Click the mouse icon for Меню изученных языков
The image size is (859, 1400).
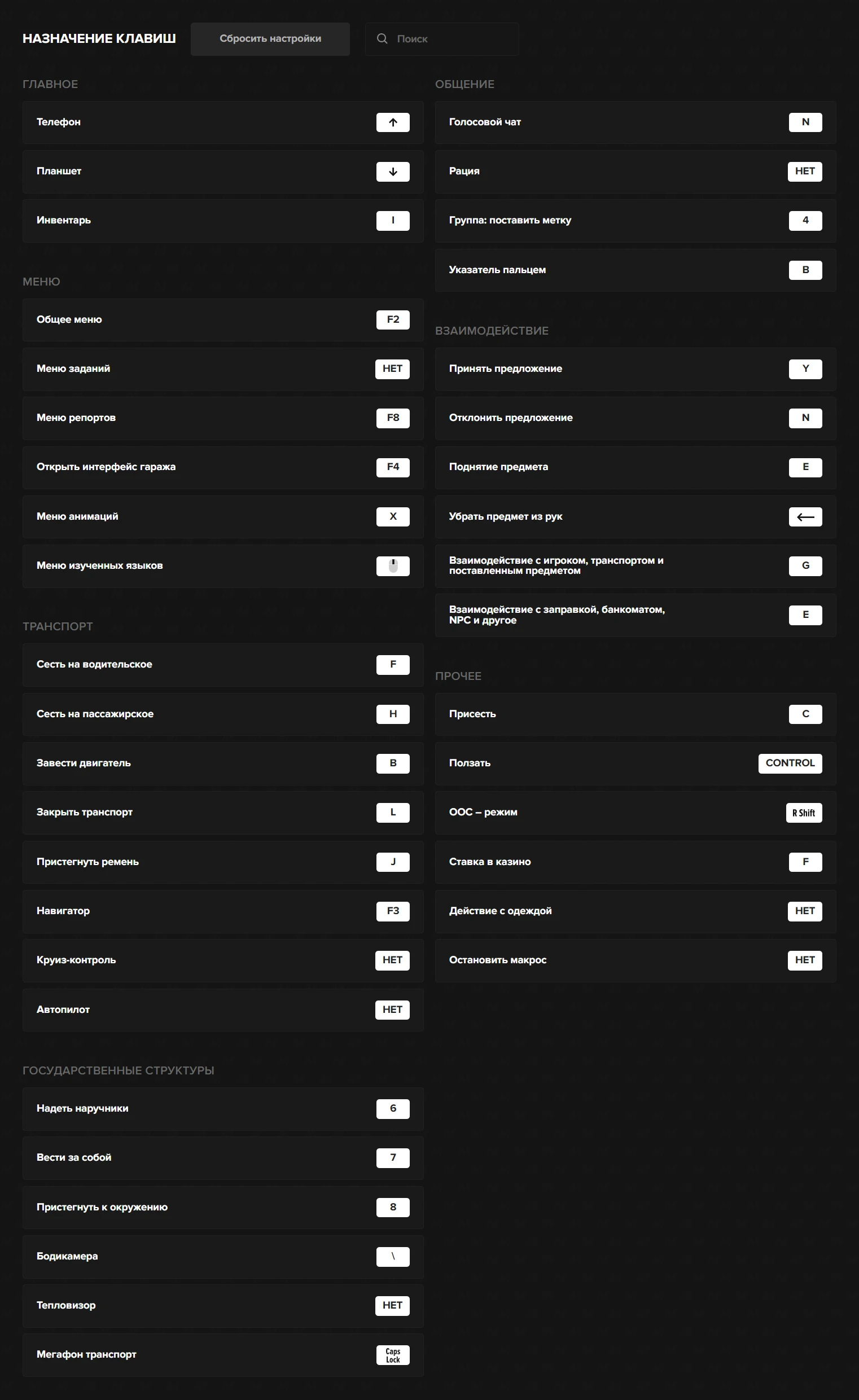point(393,566)
